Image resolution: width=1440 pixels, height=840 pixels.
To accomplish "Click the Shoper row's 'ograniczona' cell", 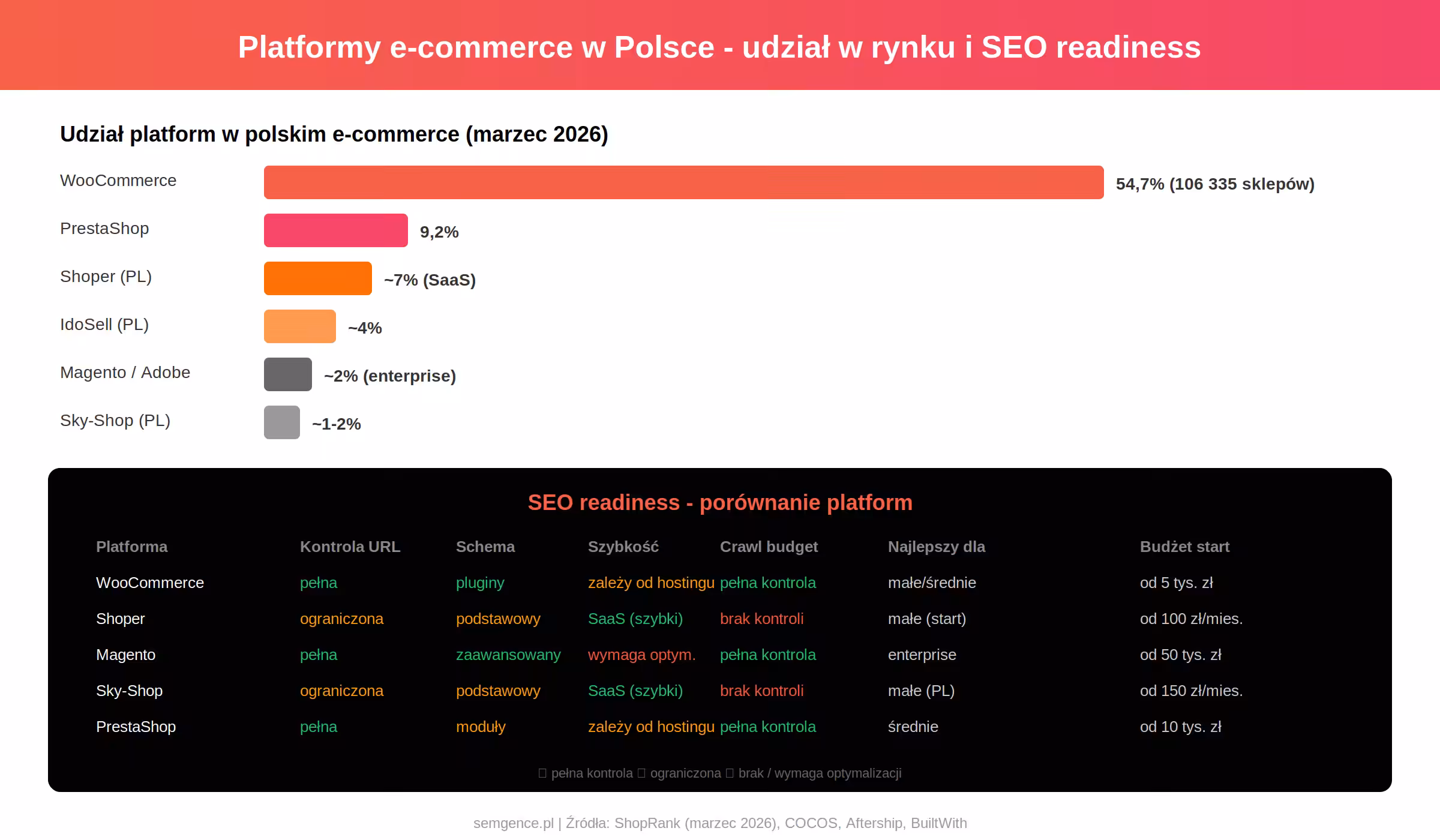I will [x=341, y=619].
